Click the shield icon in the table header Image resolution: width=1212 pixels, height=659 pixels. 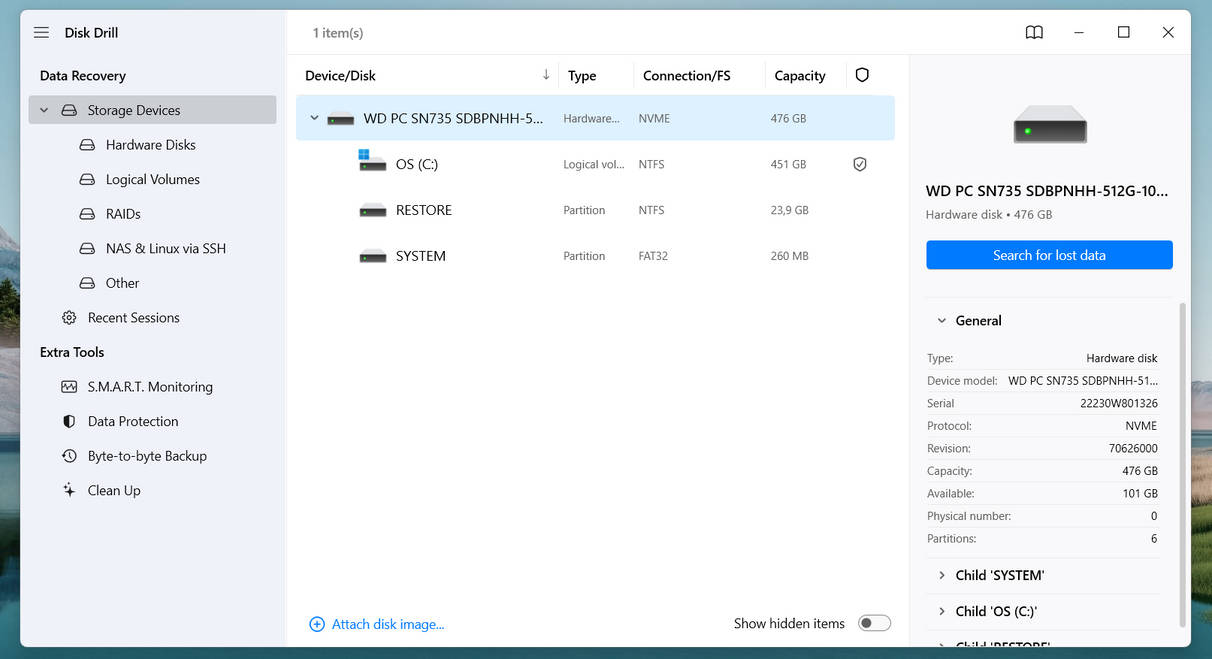(x=862, y=75)
